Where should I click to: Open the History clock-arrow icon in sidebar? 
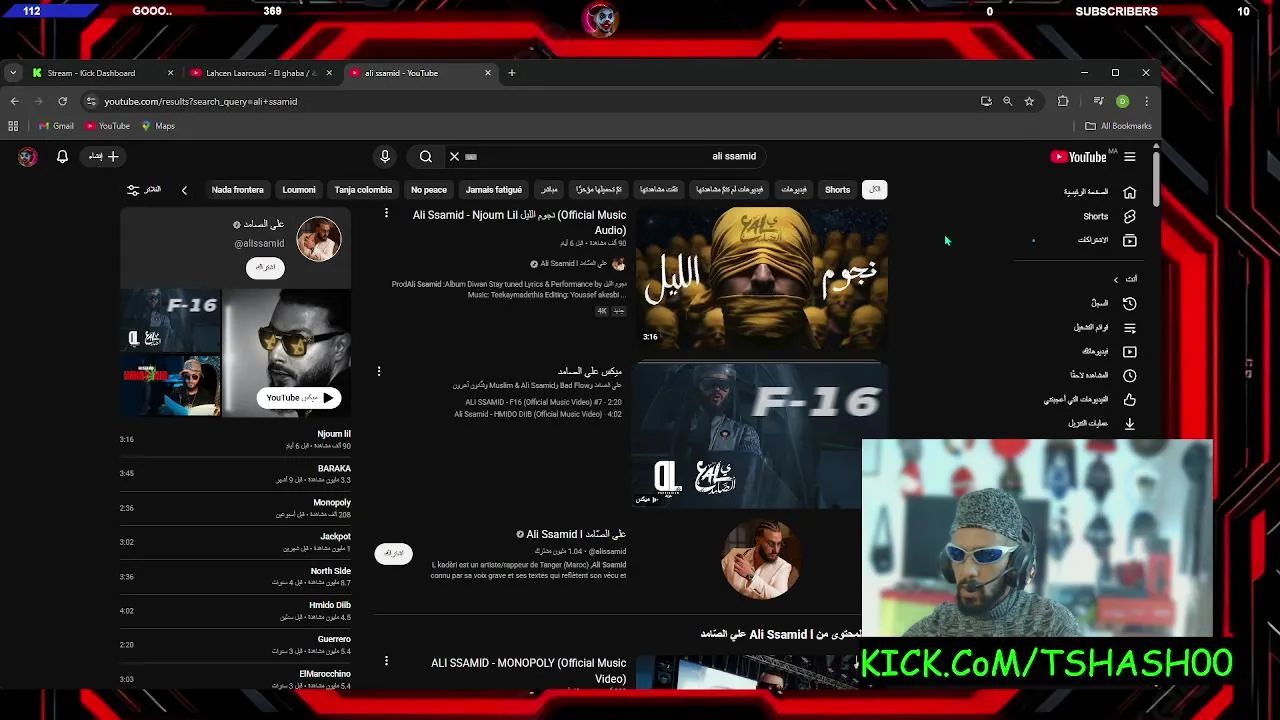(1130, 303)
